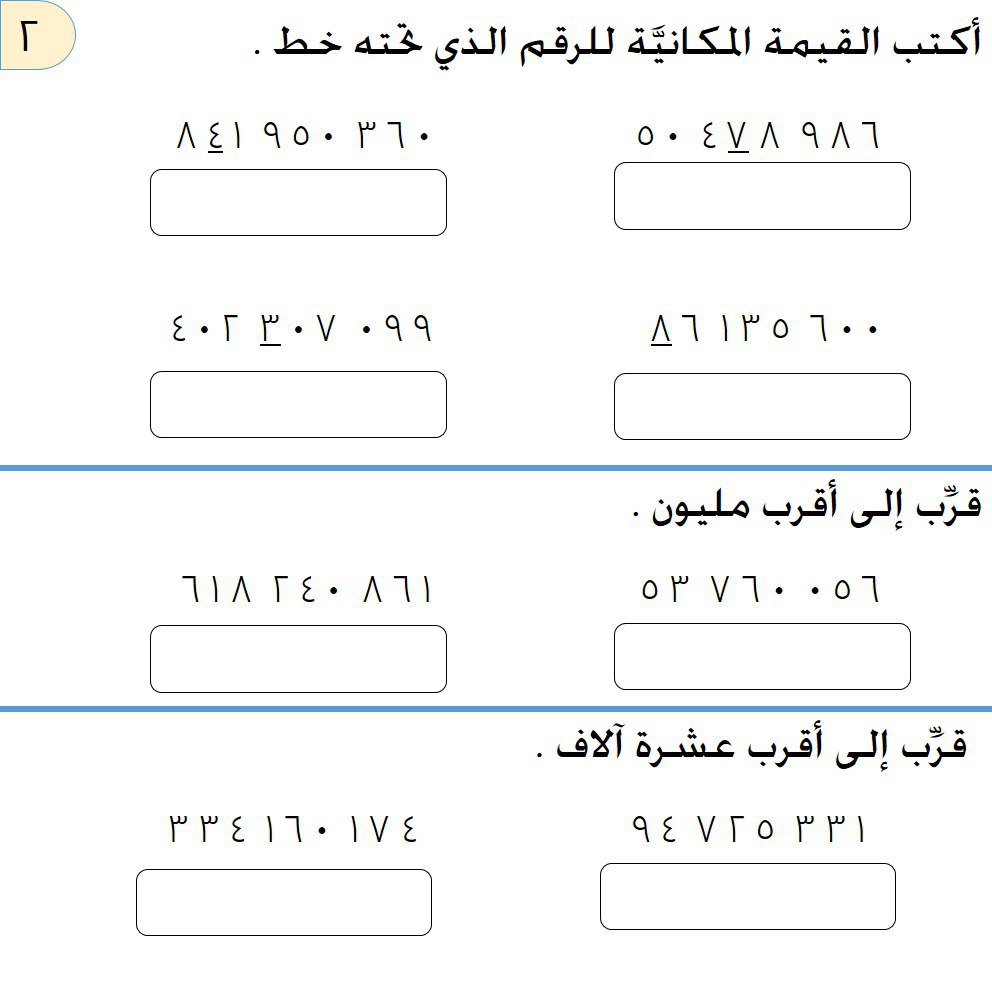
Task: Click the number ٣٣٤١٦٠١٧٤
Action: (292, 829)
